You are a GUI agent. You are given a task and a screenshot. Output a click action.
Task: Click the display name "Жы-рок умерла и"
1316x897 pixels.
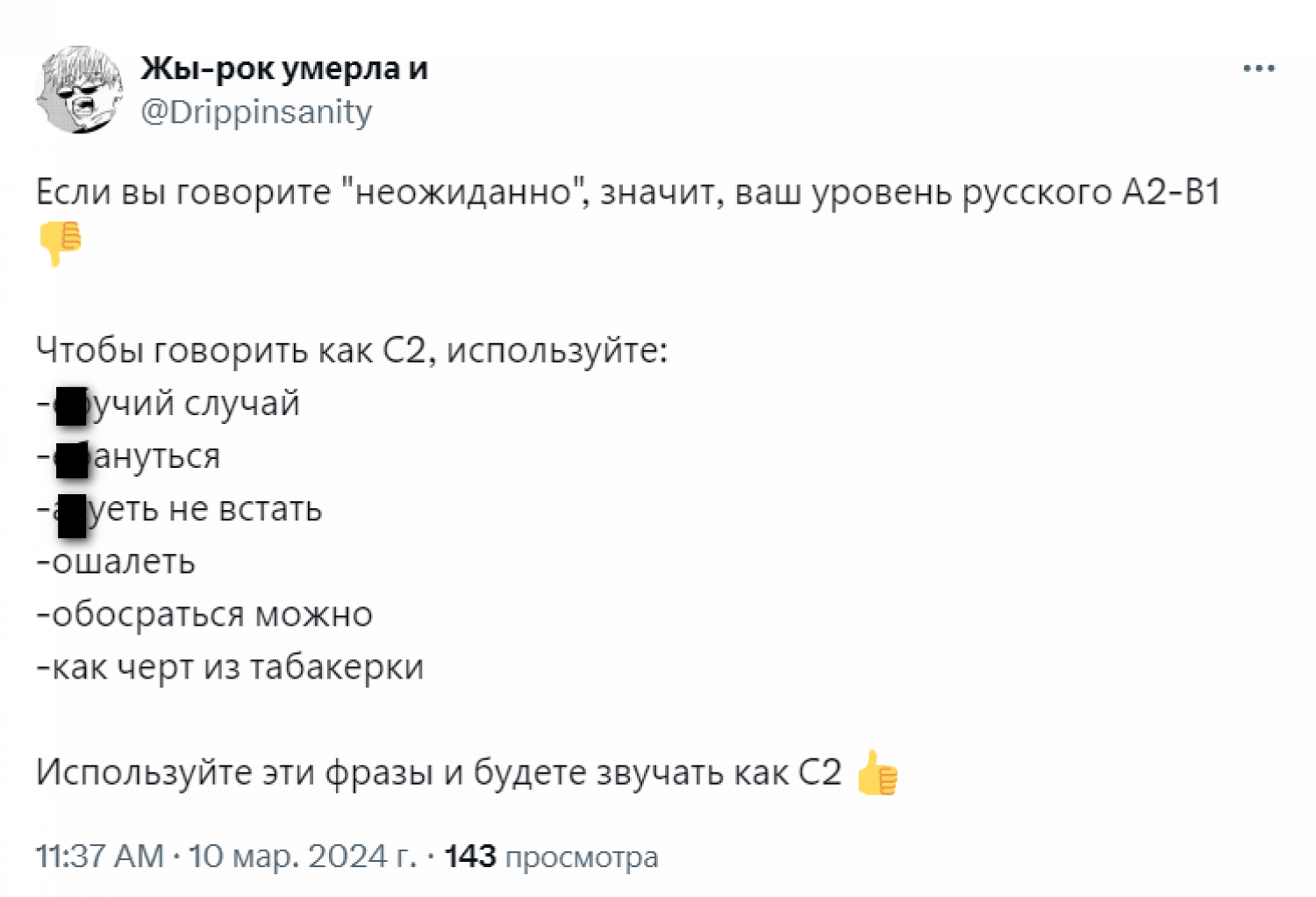[284, 68]
